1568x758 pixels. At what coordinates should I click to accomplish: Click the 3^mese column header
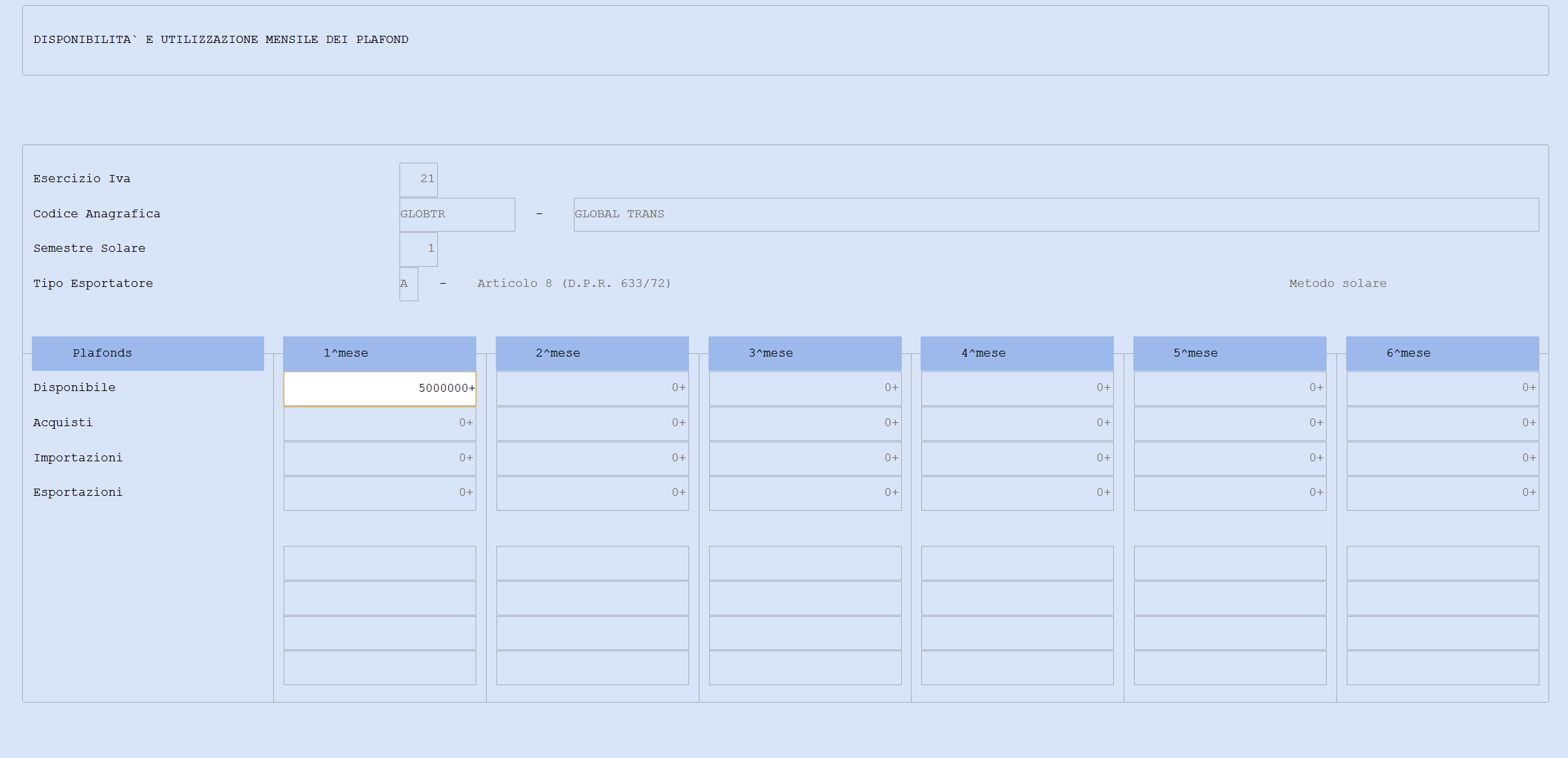pos(805,353)
